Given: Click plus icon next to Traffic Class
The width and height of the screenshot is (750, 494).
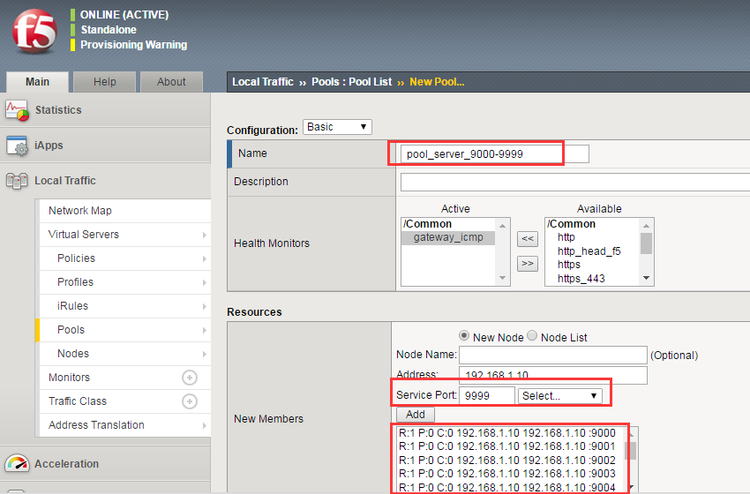Looking at the screenshot, I should [189, 402].
